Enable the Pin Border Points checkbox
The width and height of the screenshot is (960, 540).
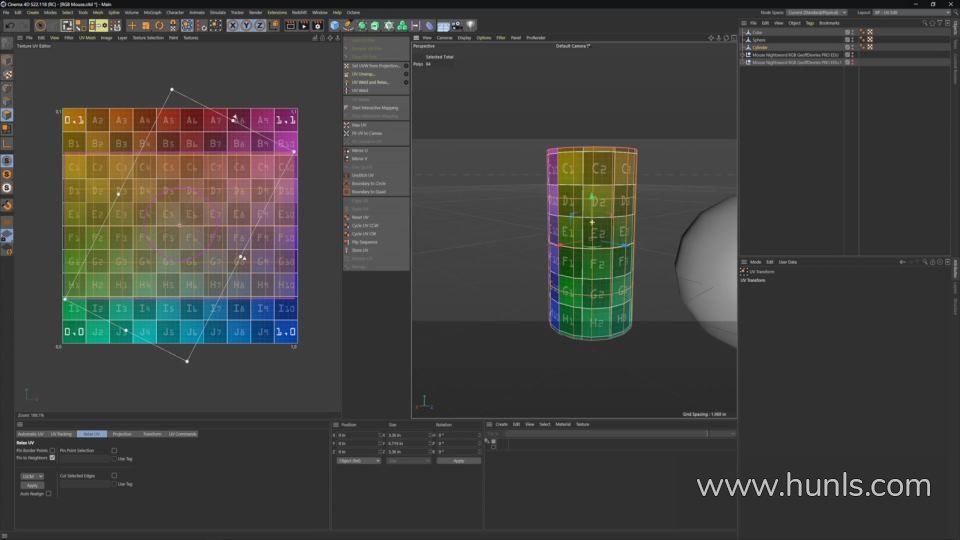point(52,451)
